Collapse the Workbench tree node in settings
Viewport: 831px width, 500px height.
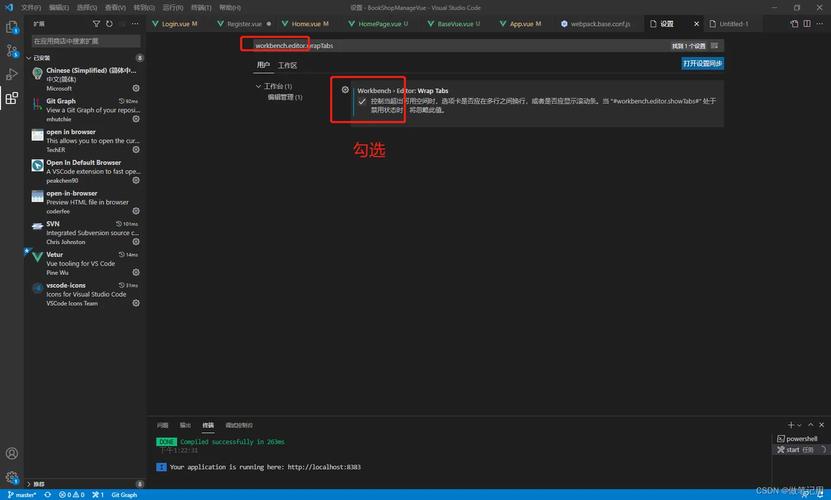tap(258, 86)
